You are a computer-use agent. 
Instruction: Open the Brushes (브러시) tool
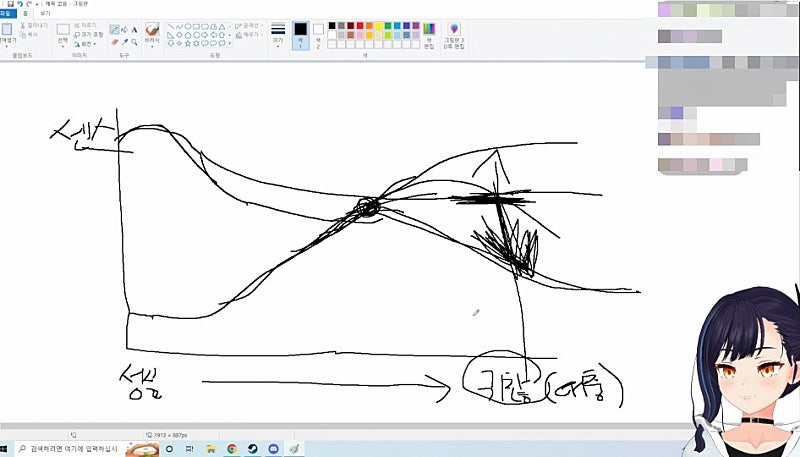point(152,33)
